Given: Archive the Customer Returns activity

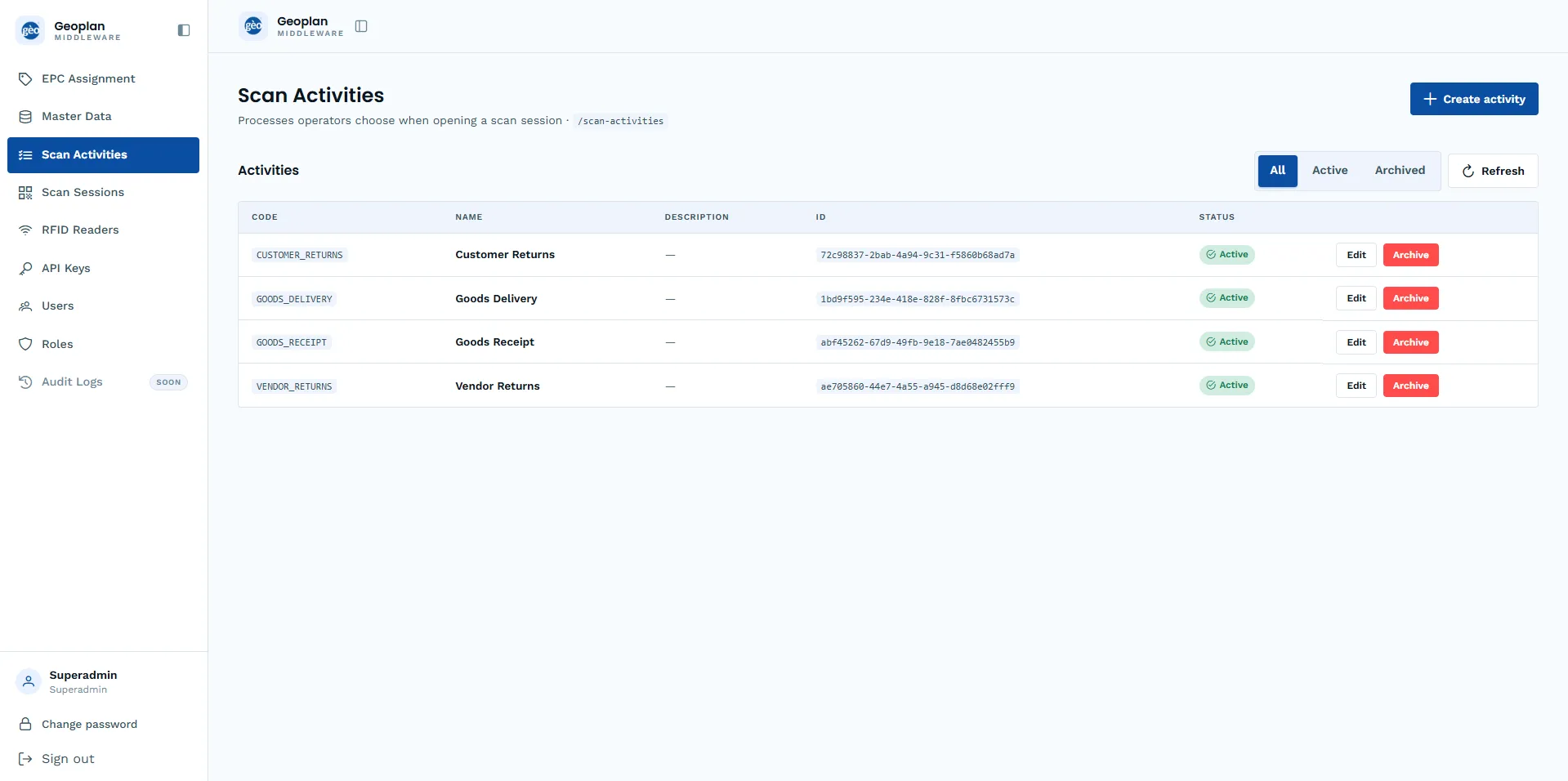Looking at the screenshot, I should click(x=1411, y=255).
